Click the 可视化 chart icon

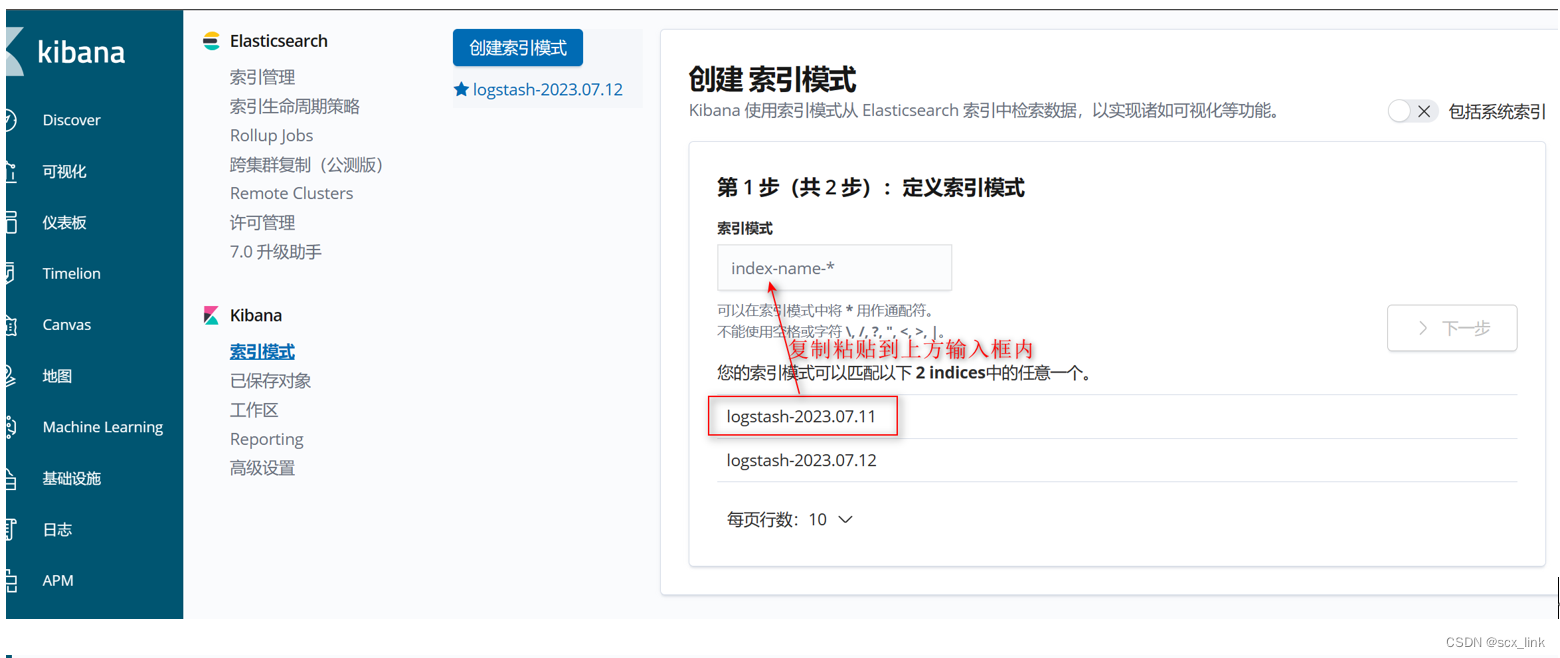tap(11, 172)
